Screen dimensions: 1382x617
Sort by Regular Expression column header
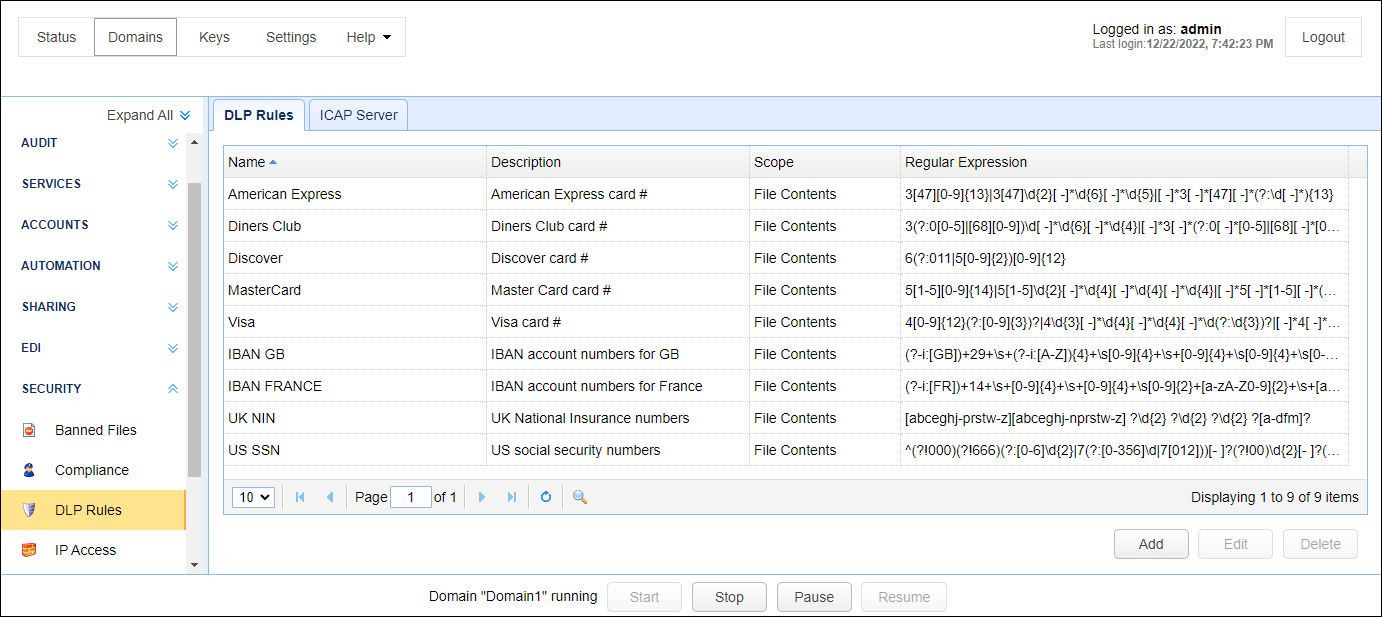point(1124,162)
